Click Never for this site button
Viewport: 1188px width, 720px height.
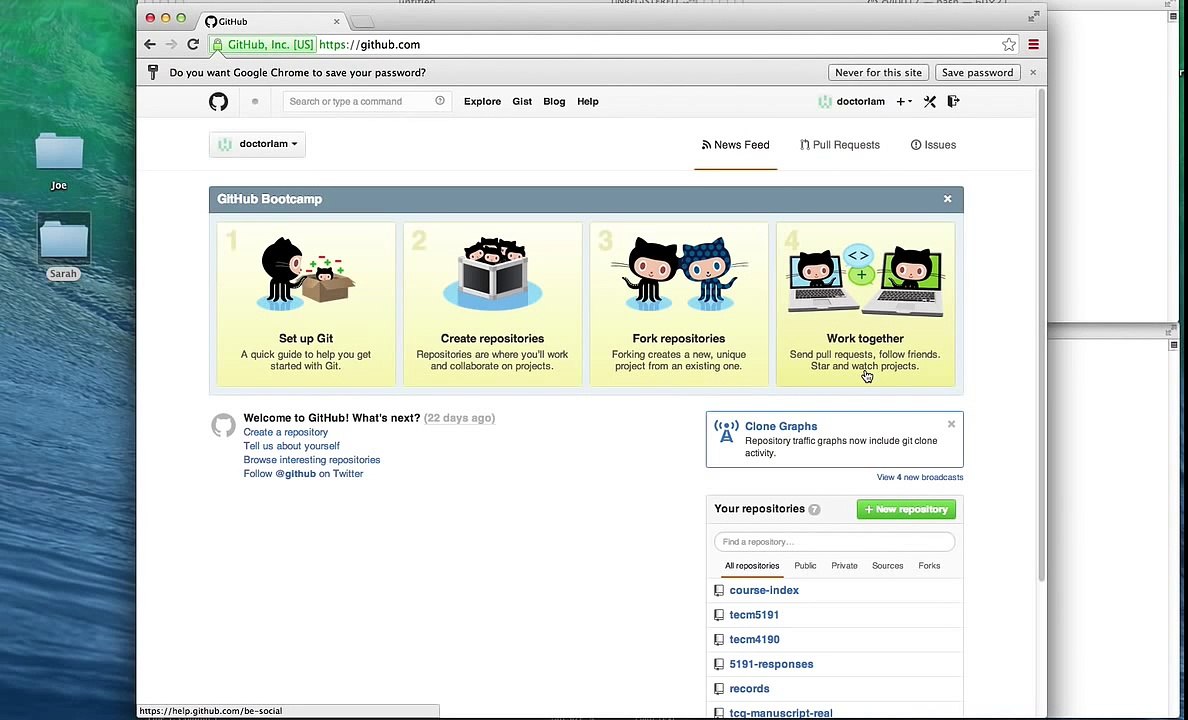[878, 73]
